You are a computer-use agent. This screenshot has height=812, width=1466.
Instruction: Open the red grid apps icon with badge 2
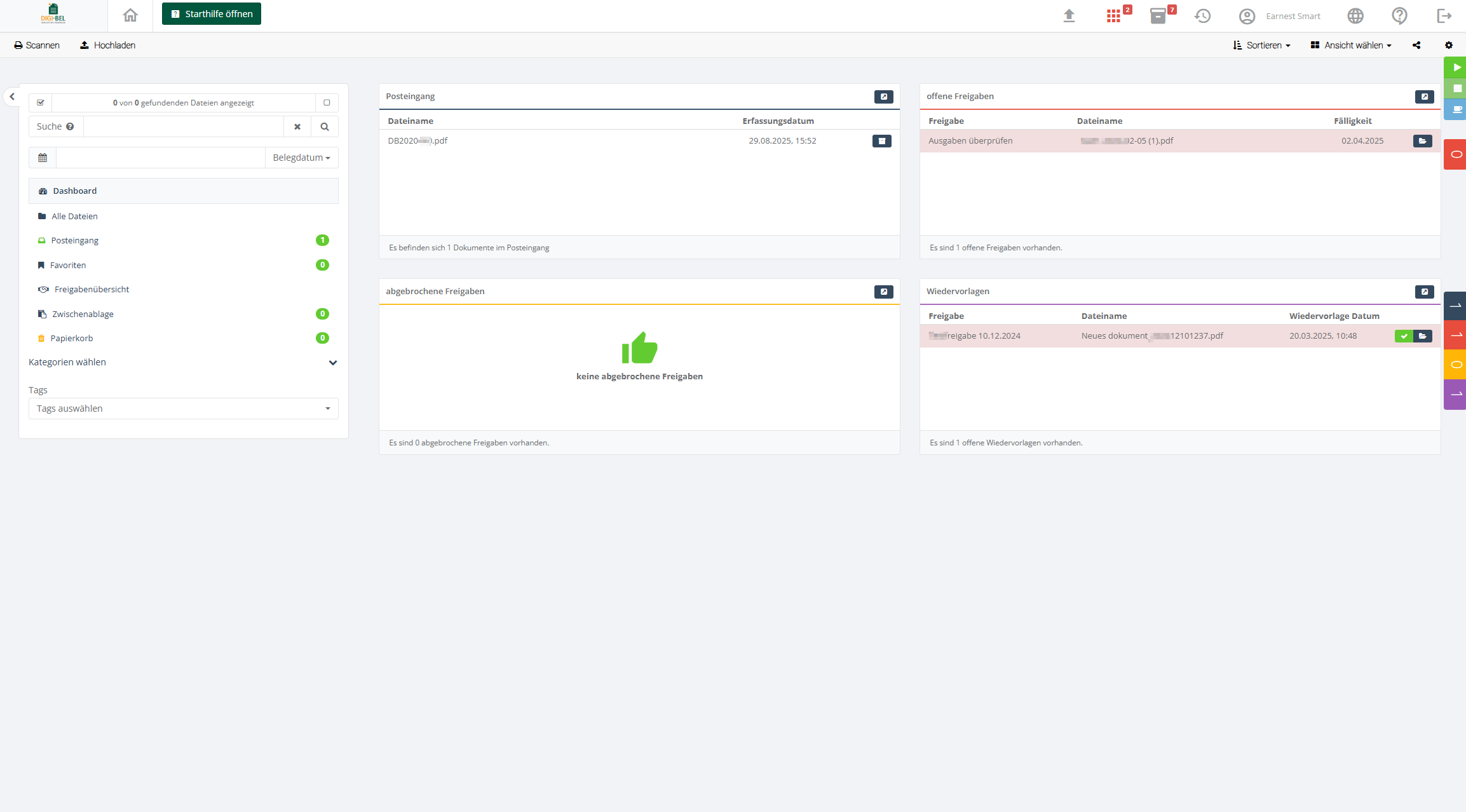(x=1113, y=16)
